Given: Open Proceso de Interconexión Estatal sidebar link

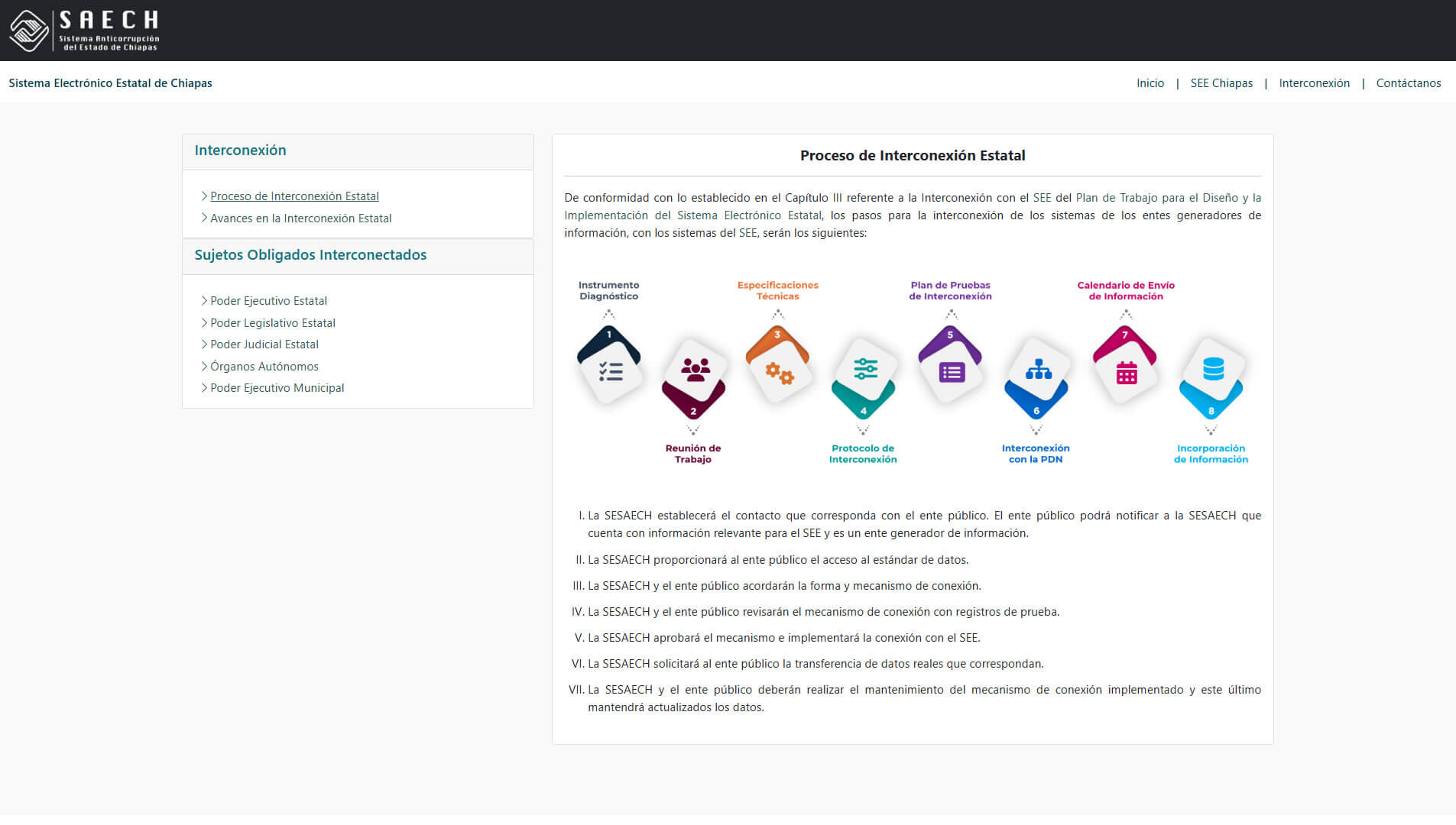Looking at the screenshot, I should (x=294, y=196).
